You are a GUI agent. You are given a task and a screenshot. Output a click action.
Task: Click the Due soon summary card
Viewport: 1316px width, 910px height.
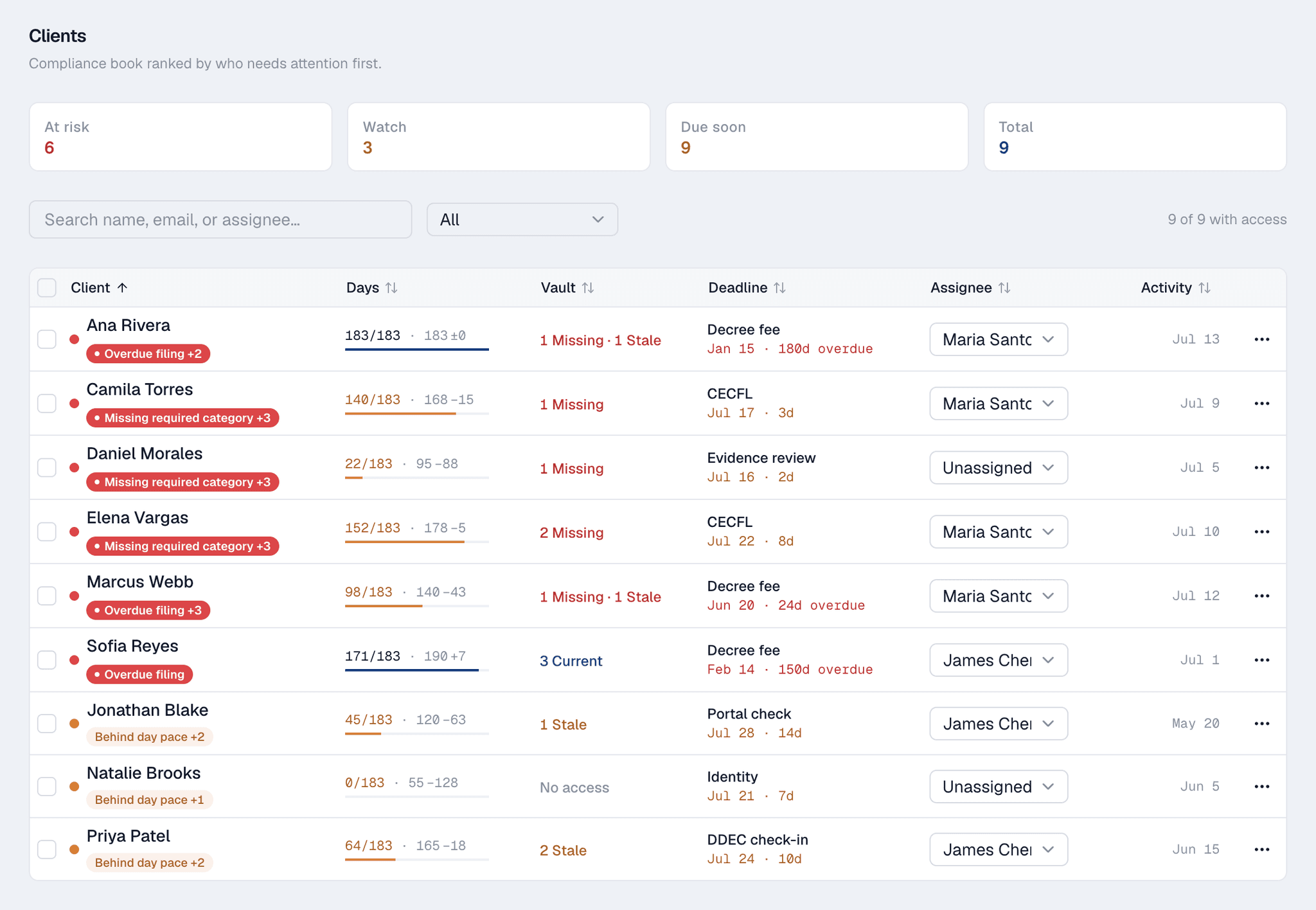click(x=817, y=137)
